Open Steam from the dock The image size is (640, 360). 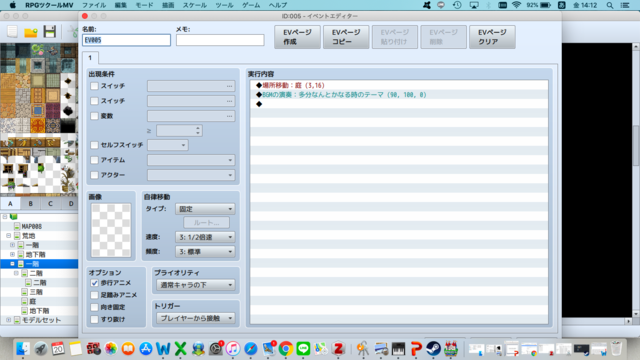coord(433,349)
